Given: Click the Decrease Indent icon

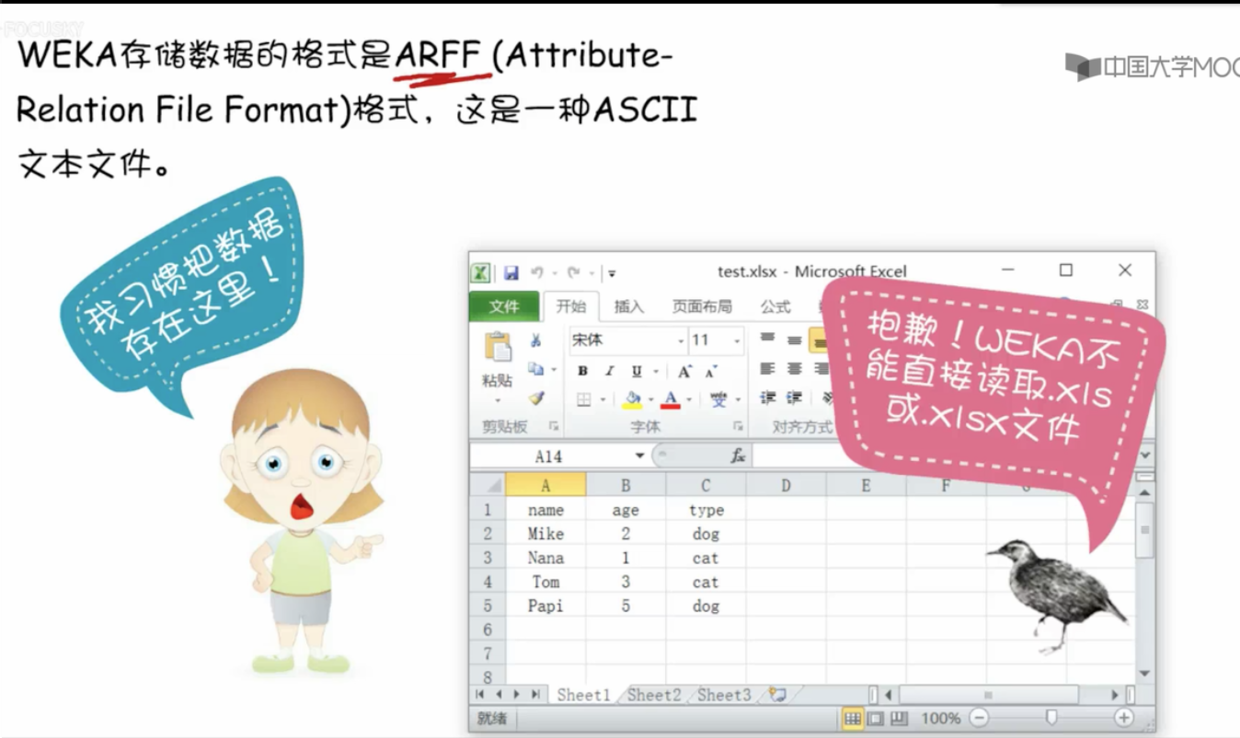Looking at the screenshot, I should [768, 398].
